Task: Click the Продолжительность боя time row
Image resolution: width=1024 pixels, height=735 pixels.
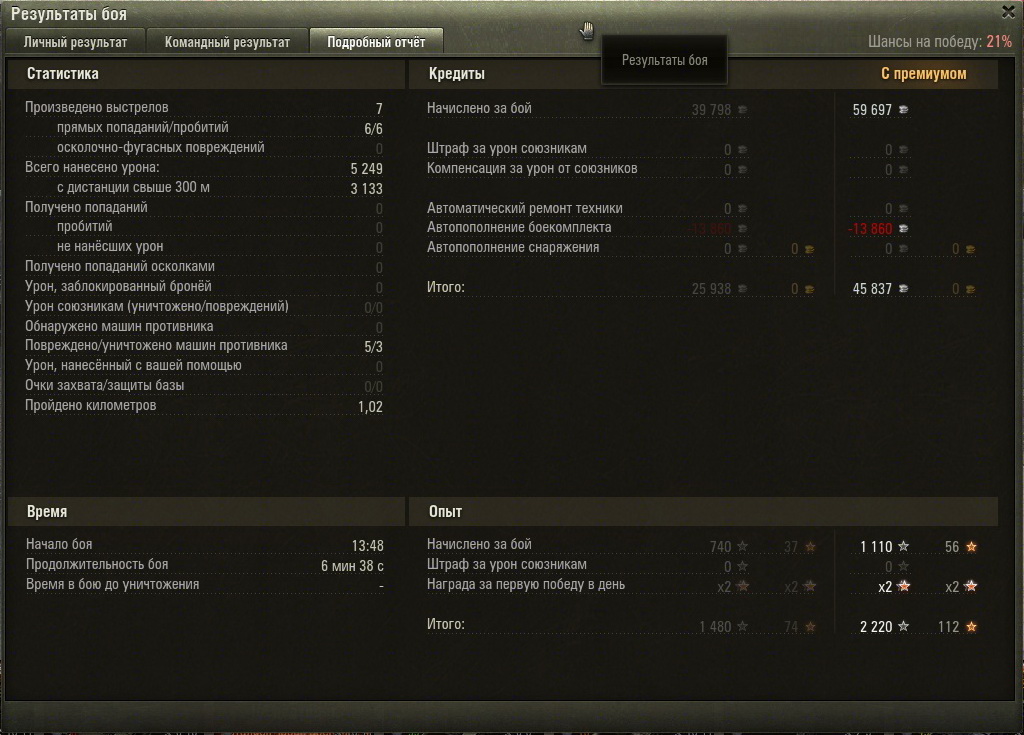Action: click(x=204, y=564)
